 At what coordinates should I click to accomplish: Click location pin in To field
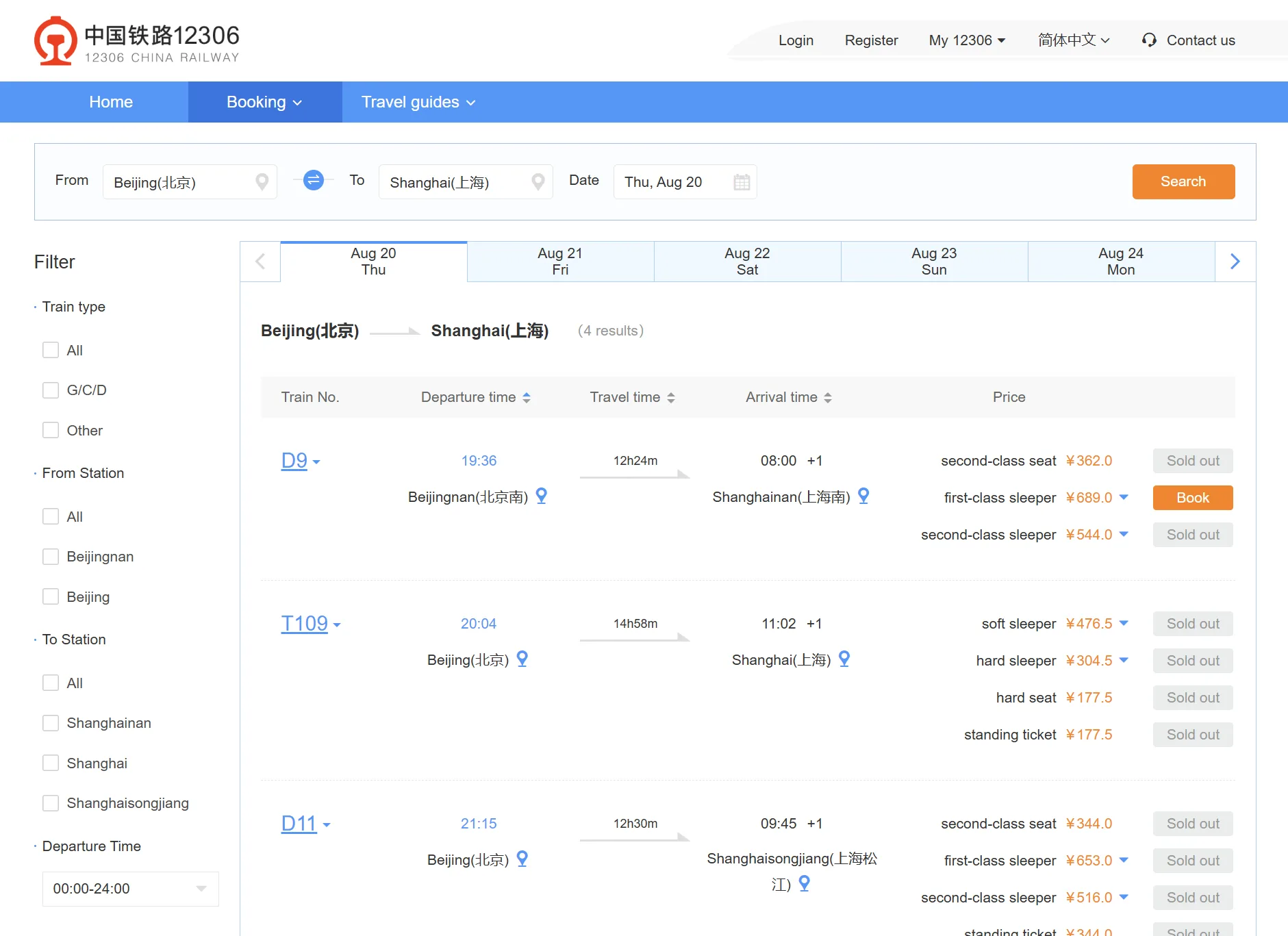[x=538, y=181]
